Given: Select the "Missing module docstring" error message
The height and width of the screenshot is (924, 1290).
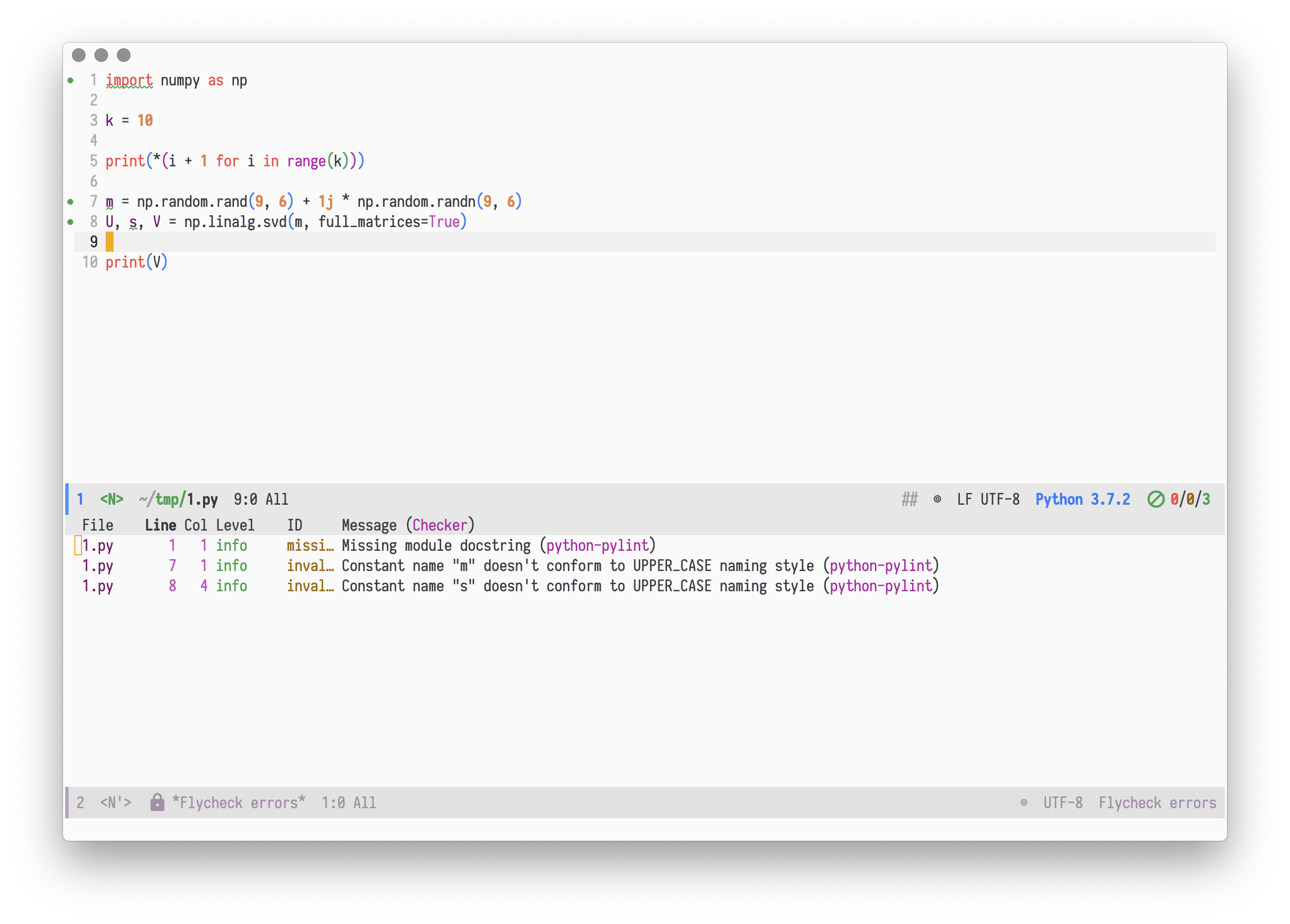Looking at the screenshot, I should click(x=438, y=545).
